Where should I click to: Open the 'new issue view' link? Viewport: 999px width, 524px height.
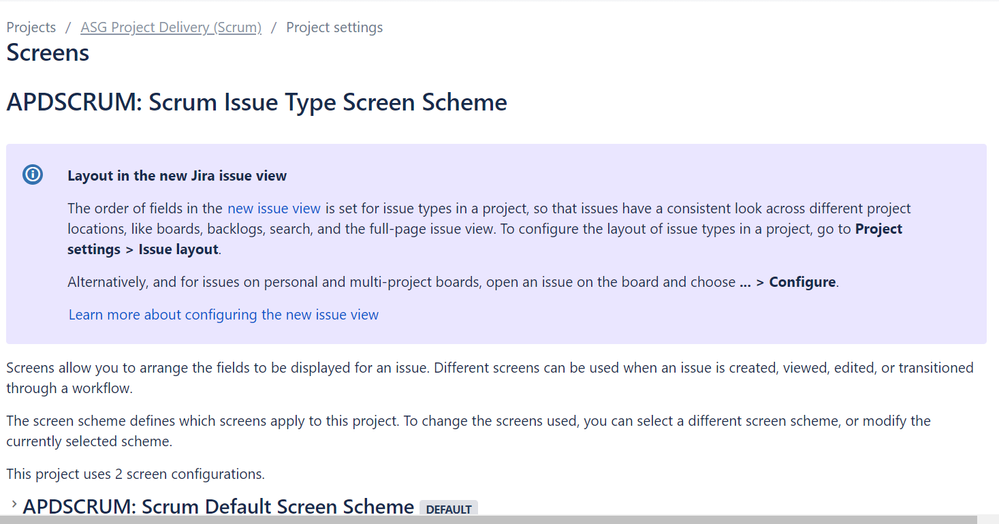tap(274, 208)
